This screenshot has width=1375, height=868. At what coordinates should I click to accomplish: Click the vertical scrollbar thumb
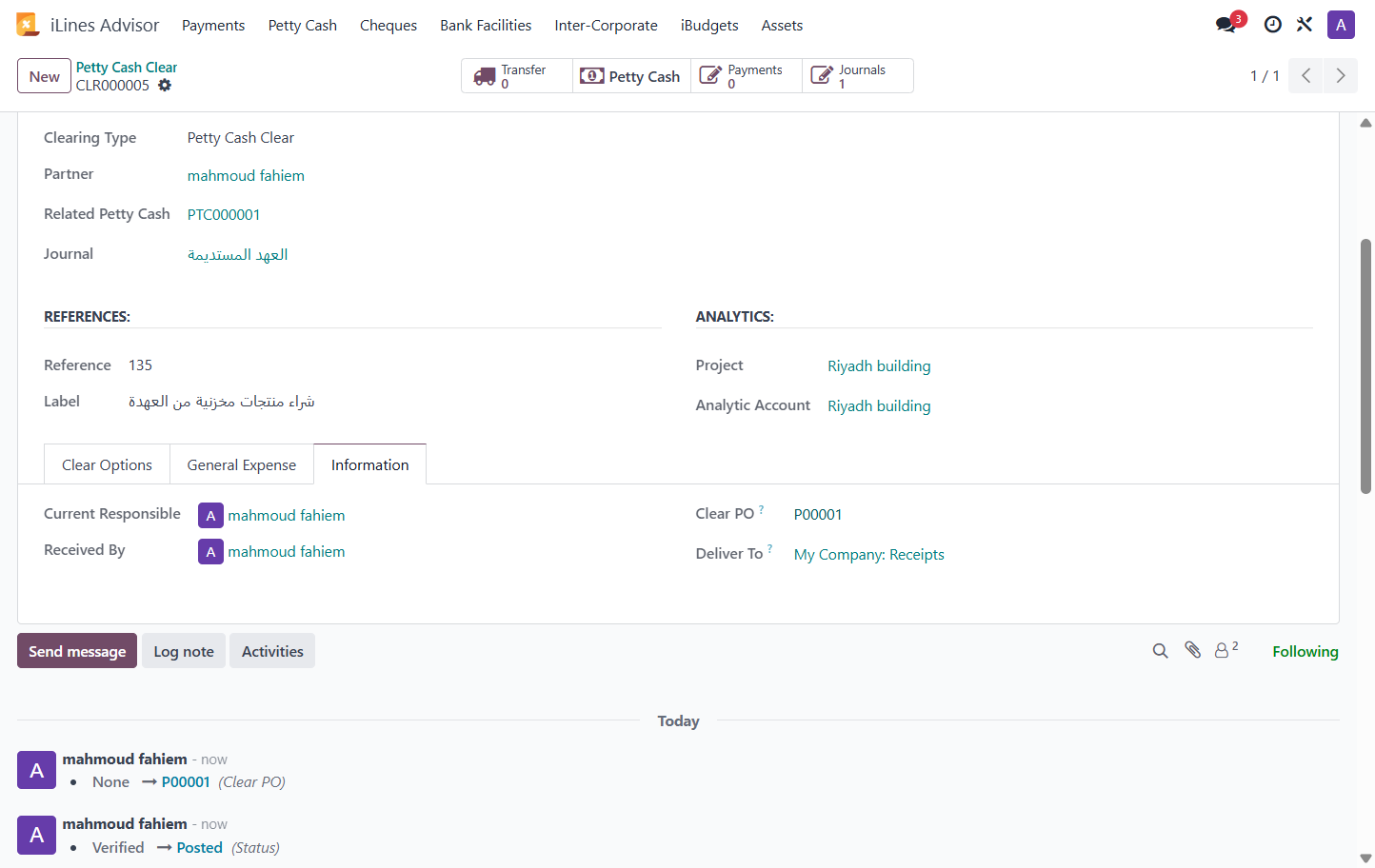(1365, 366)
